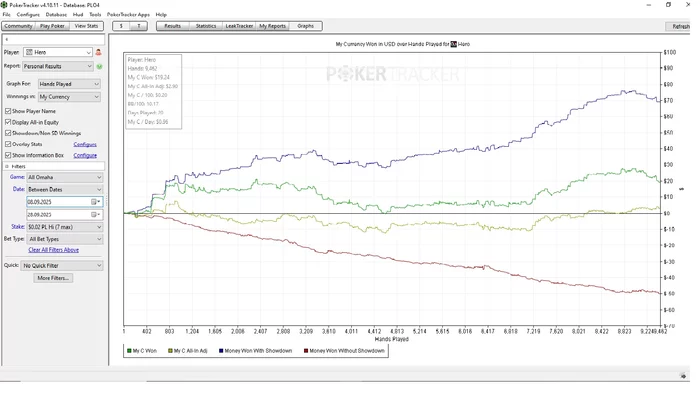Click the red player icon beside Hero

click(x=98, y=52)
